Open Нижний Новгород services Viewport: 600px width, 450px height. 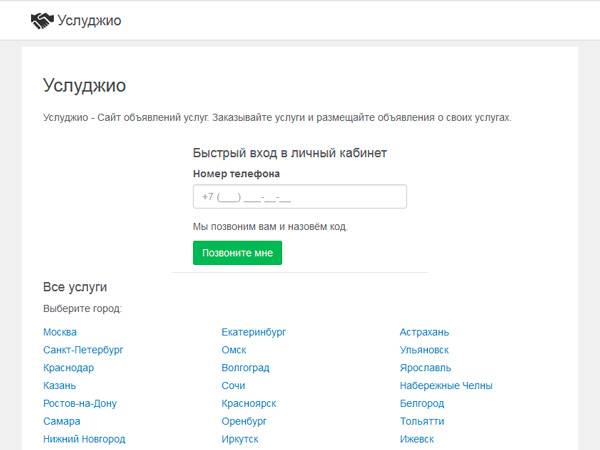pyautogui.click(x=84, y=439)
